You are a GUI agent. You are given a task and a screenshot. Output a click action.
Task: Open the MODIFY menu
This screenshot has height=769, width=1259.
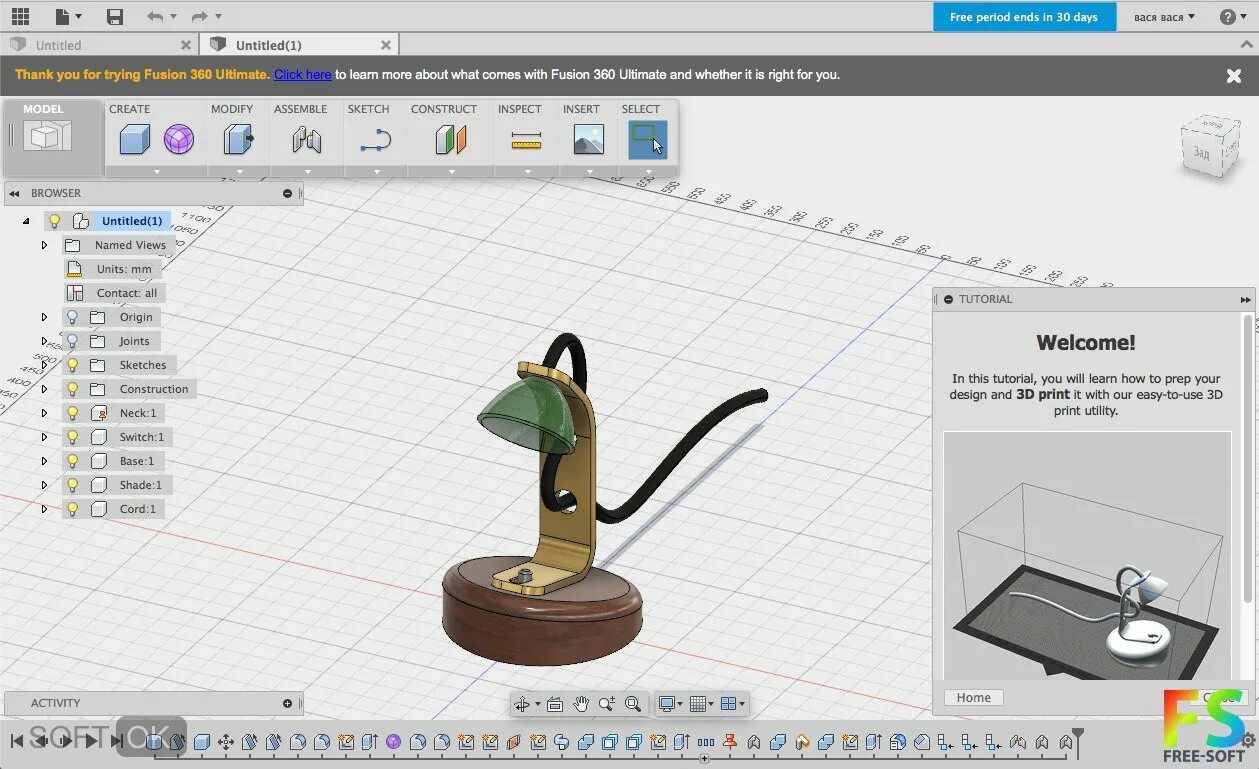pyautogui.click(x=232, y=109)
